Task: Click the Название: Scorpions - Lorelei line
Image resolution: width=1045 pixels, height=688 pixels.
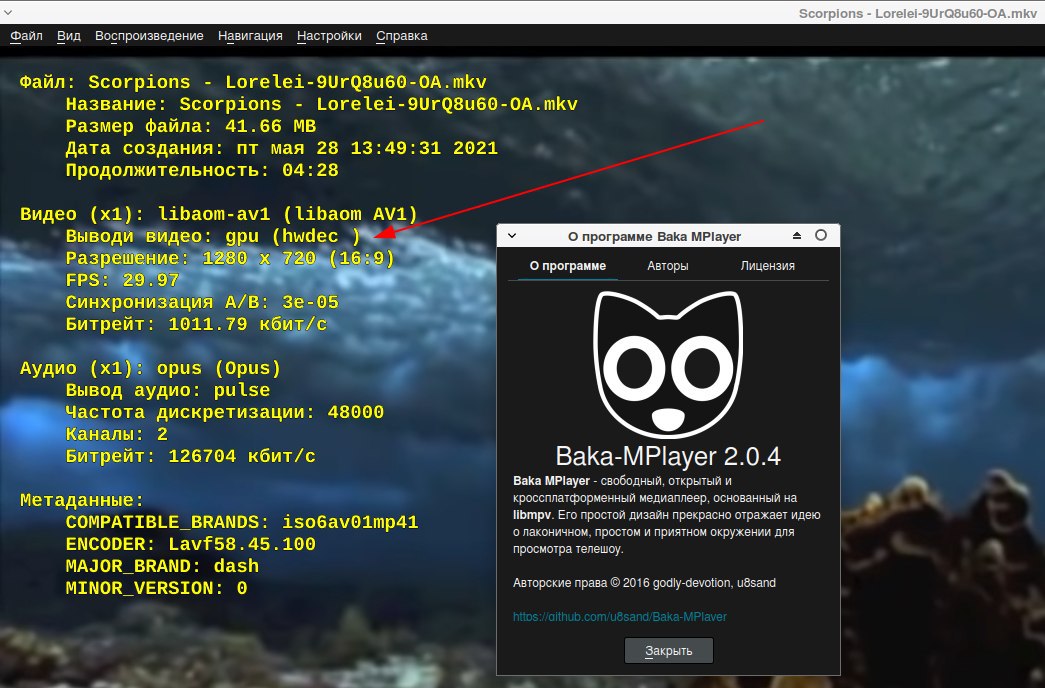Action: 321,104
